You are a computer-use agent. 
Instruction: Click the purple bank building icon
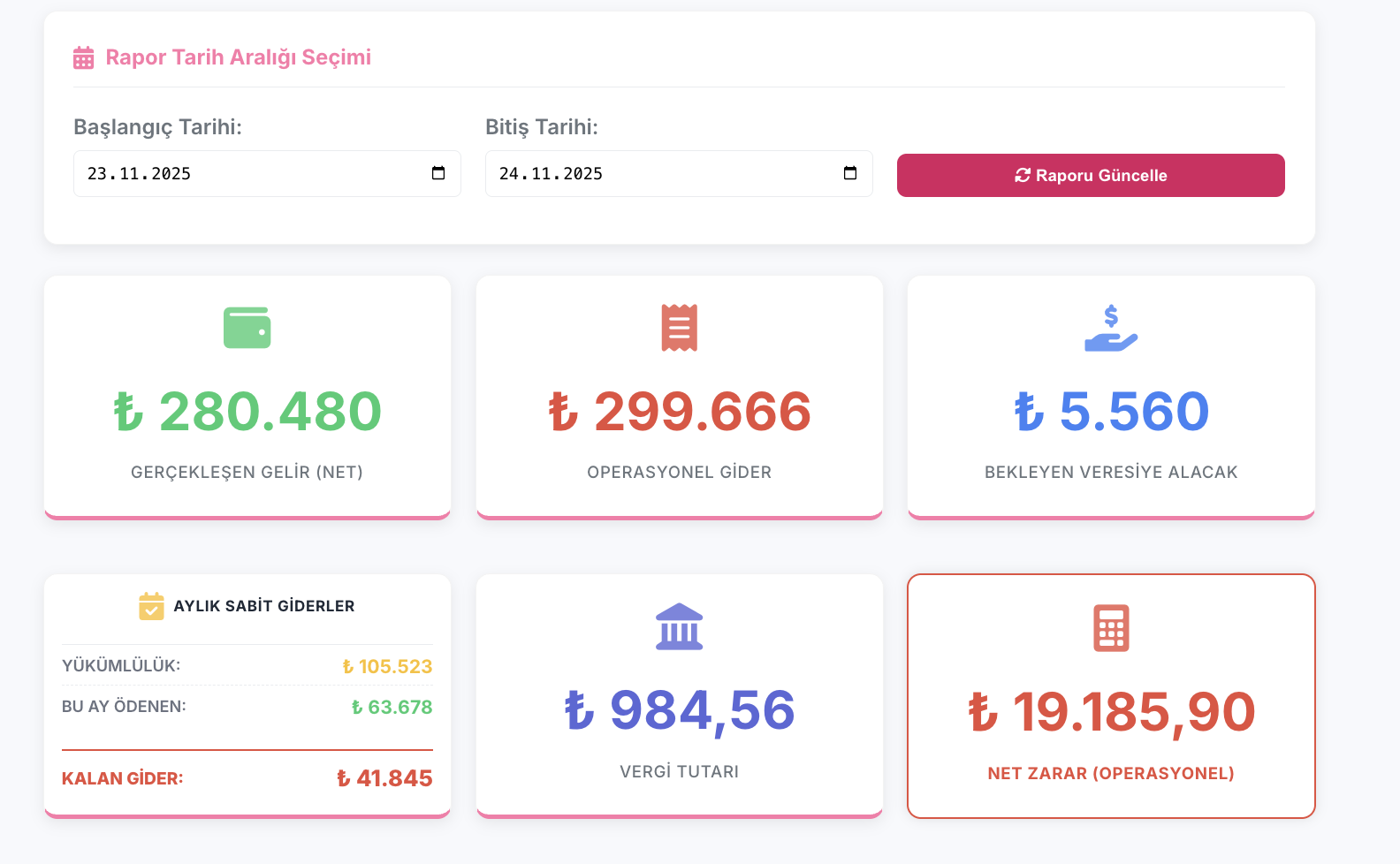pos(679,626)
